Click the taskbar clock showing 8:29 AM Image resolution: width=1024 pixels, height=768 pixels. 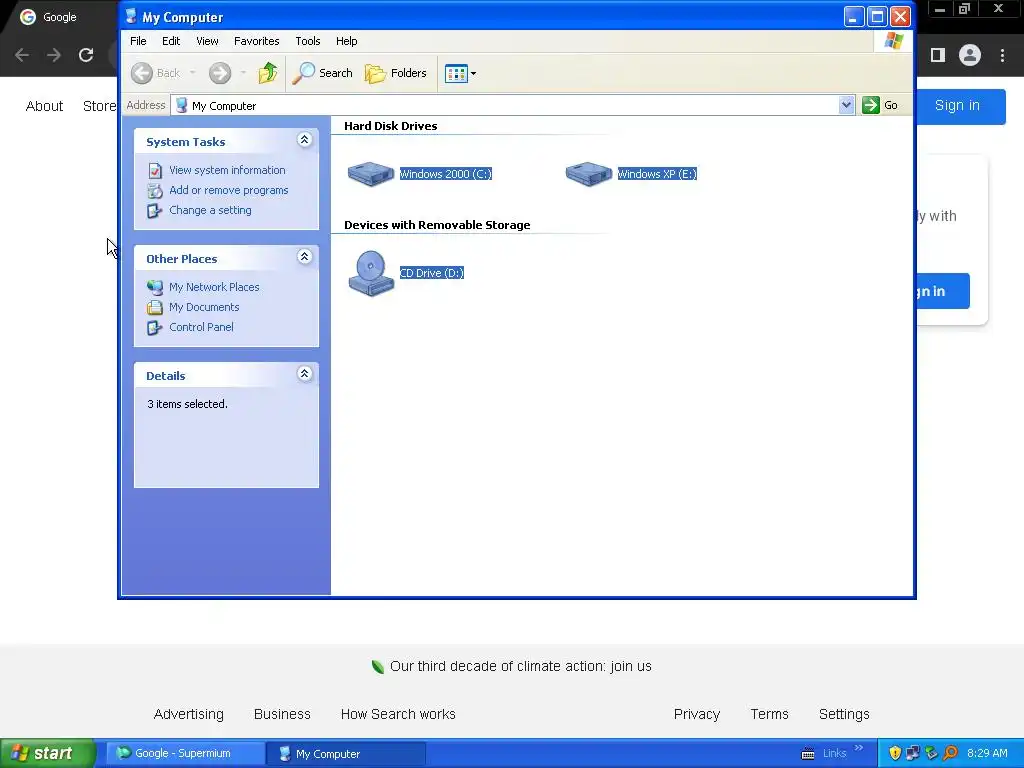(x=987, y=754)
